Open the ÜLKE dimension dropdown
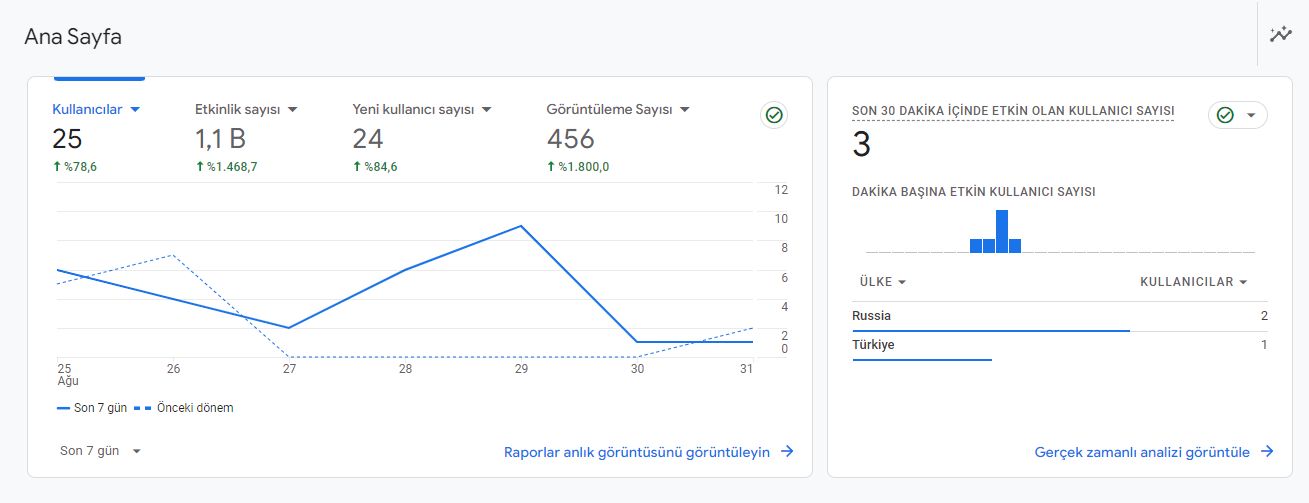This screenshot has height=503, width=1309. pos(882,282)
